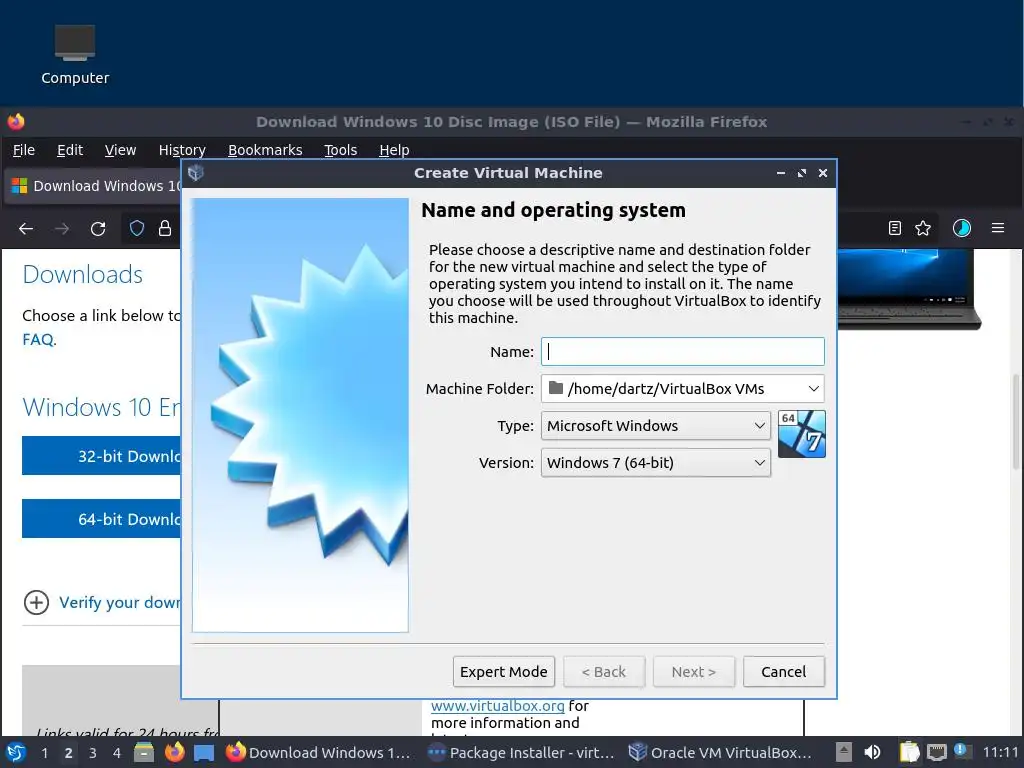The height and width of the screenshot is (768, 1024).
Task: Open the start menu icon in taskbar
Action: point(16,753)
